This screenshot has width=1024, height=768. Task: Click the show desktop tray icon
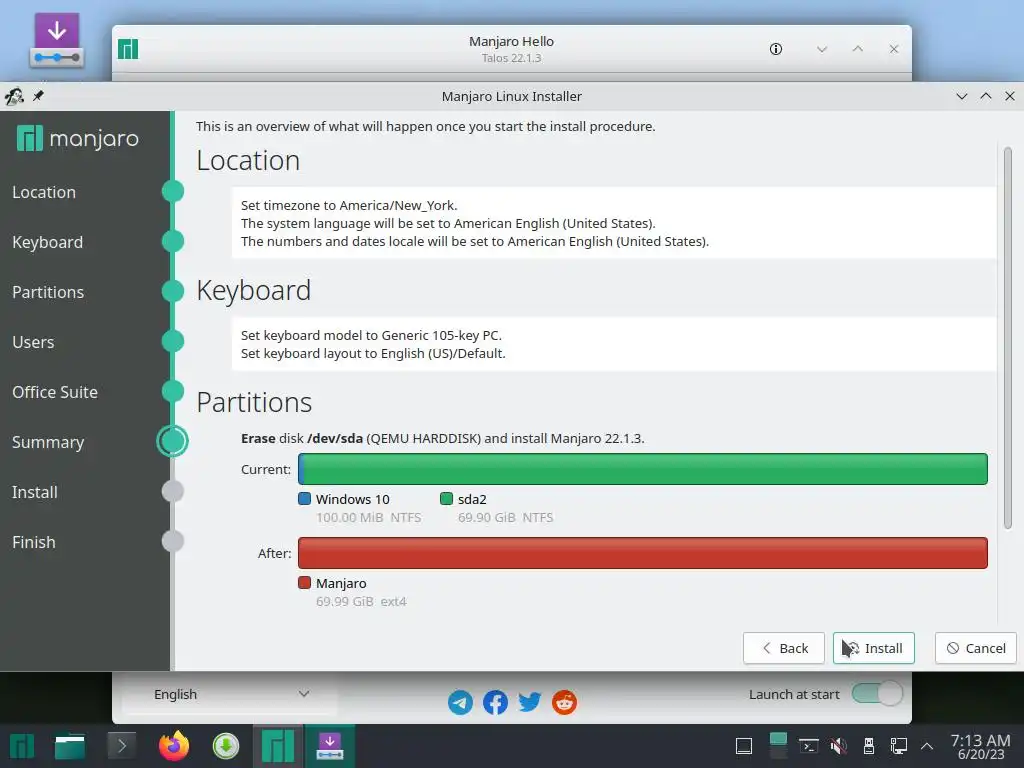(744, 746)
